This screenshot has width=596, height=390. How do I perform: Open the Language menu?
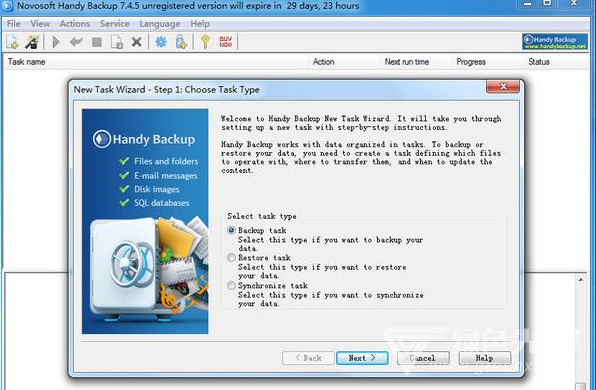click(x=160, y=24)
